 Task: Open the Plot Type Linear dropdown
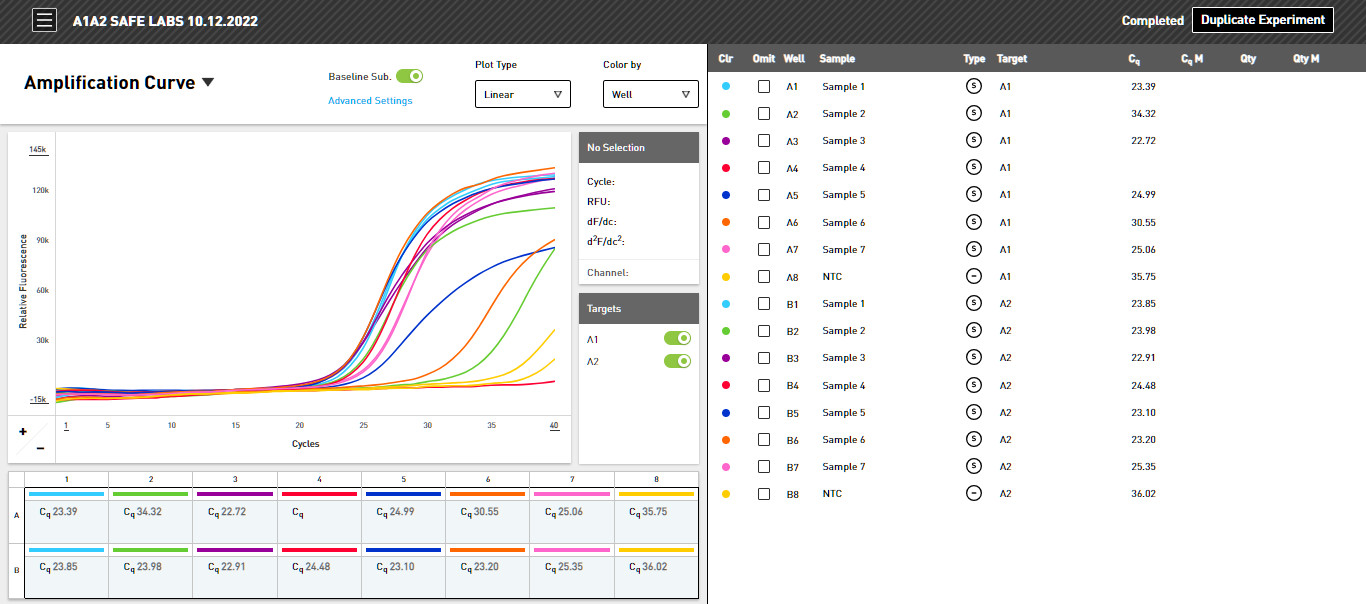pos(523,94)
